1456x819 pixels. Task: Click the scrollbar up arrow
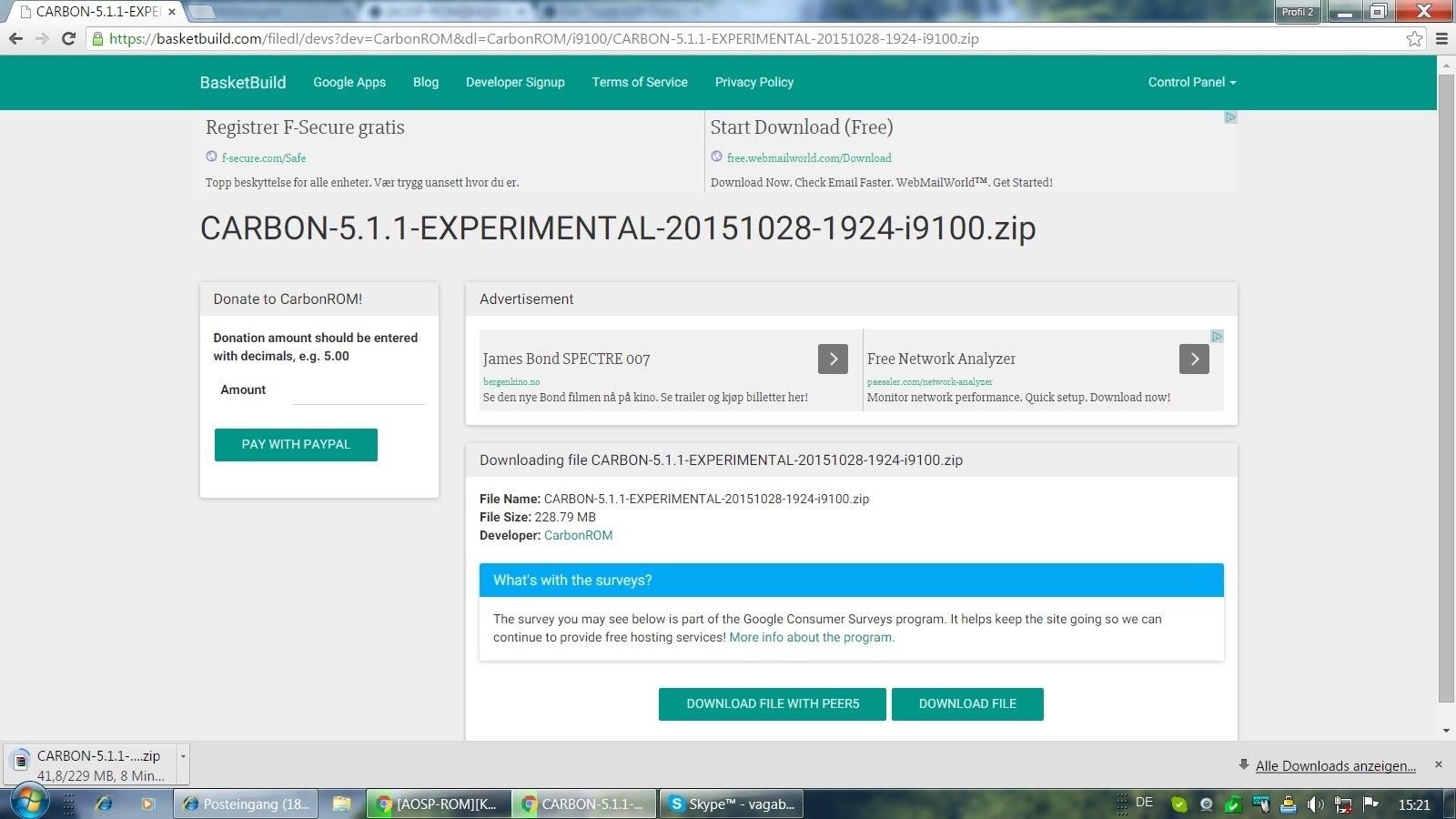tap(1446, 64)
